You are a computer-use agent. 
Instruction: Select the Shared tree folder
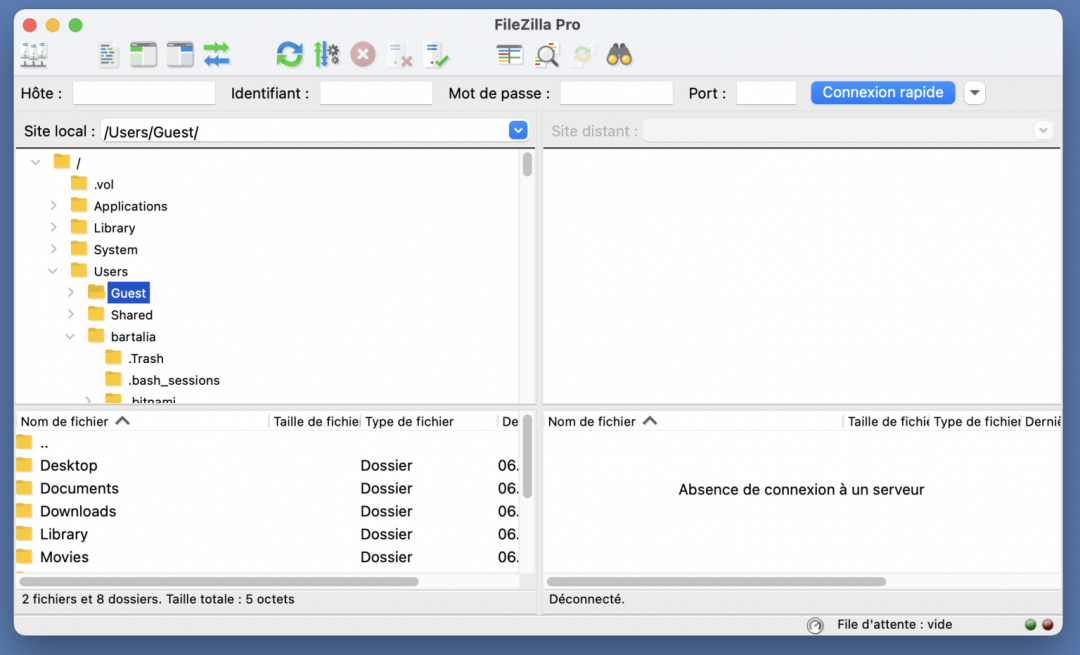[x=132, y=315]
